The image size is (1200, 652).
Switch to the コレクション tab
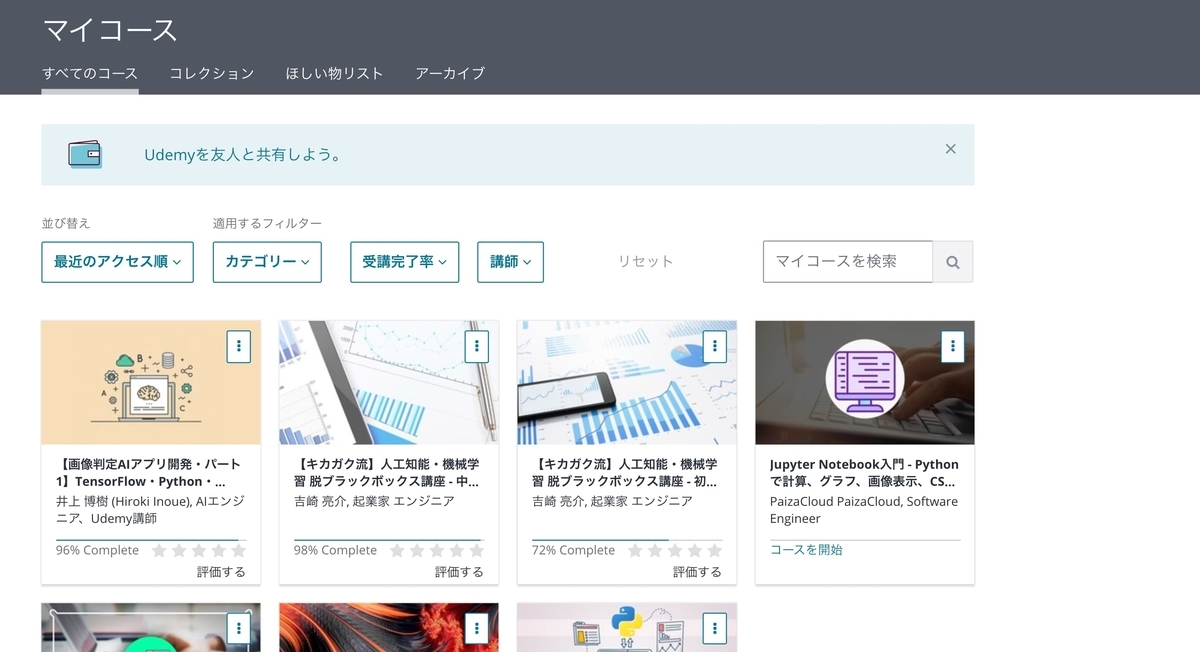212,73
